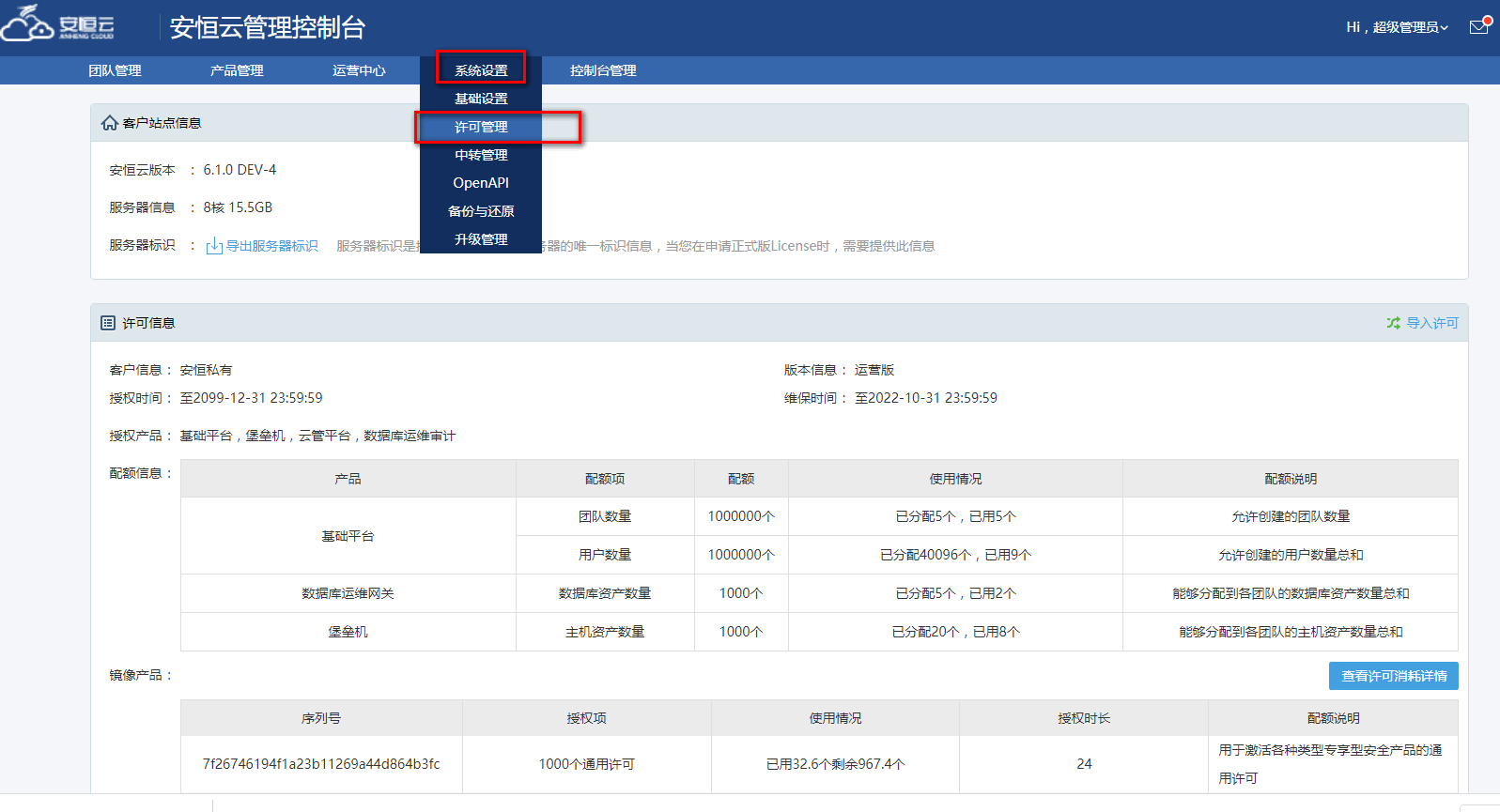This screenshot has height=812, width=1500.
Task: Open the 运营中心 menu
Action: pyautogui.click(x=359, y=70)
